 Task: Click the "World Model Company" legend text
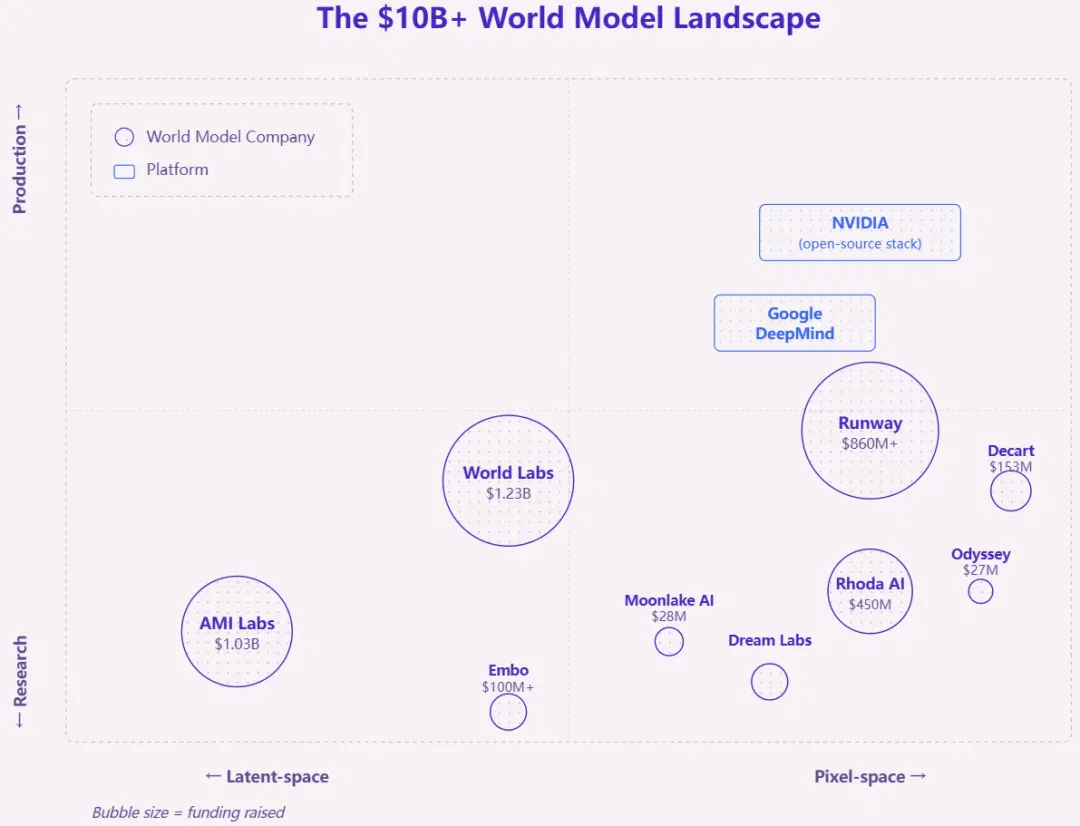pyautogui.click(x=231, y=136)
